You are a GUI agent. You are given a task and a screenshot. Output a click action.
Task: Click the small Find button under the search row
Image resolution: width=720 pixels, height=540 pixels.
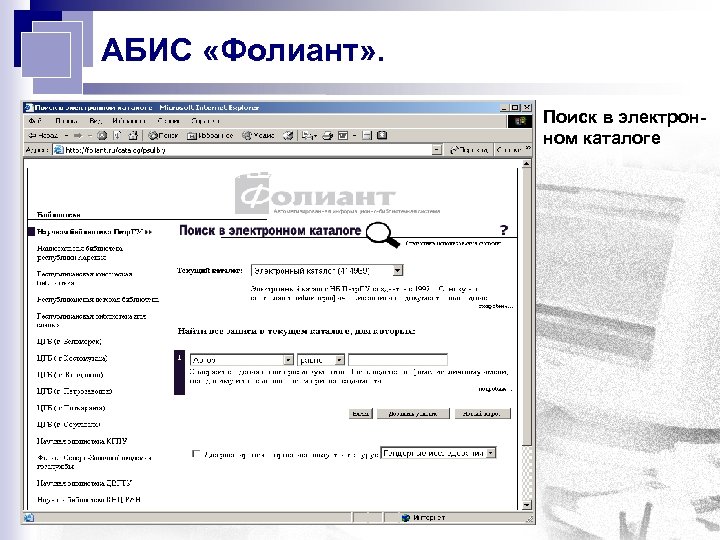[x=360, y=414]
